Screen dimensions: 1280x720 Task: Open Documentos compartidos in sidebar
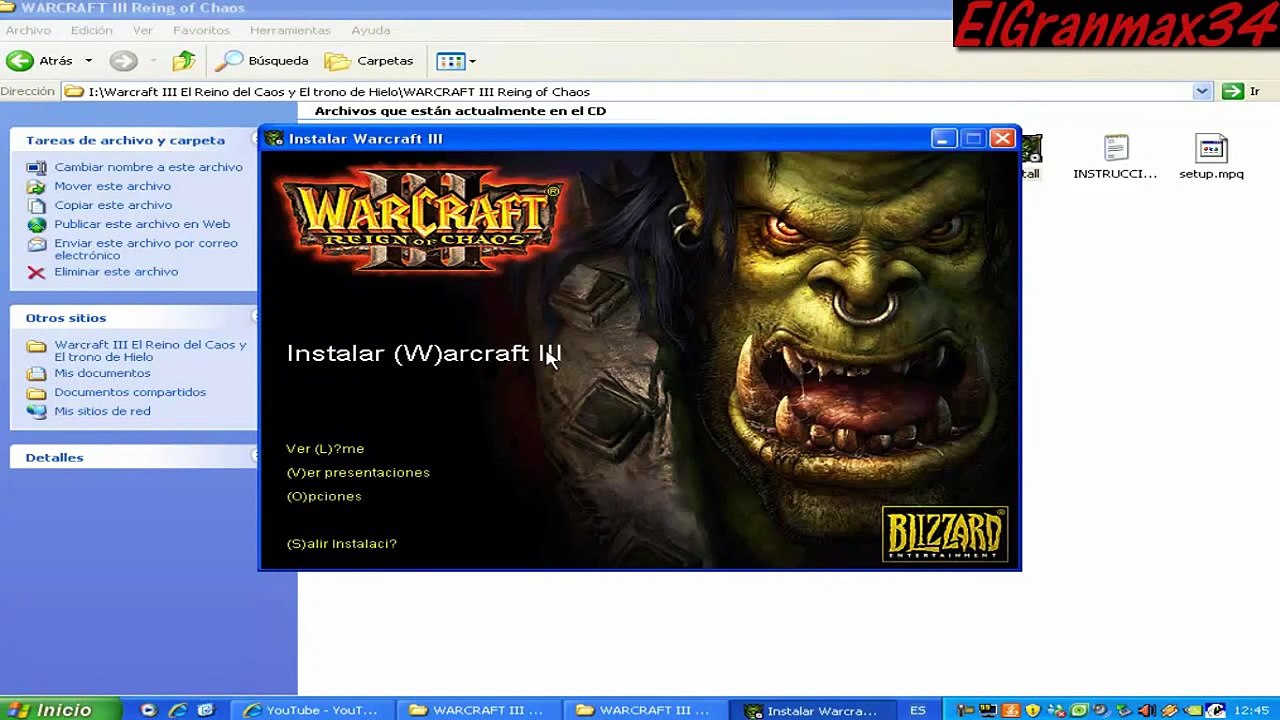(130, 392)
